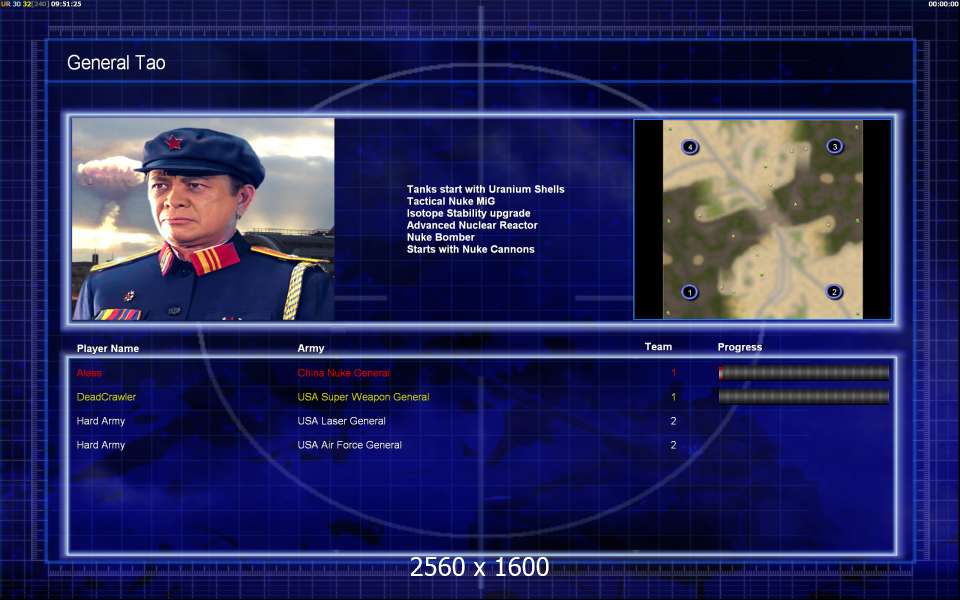Image resolution: width=960 pixels, height=600 pixels.
Task: Click the "Progress" column header
Action: 740,347
